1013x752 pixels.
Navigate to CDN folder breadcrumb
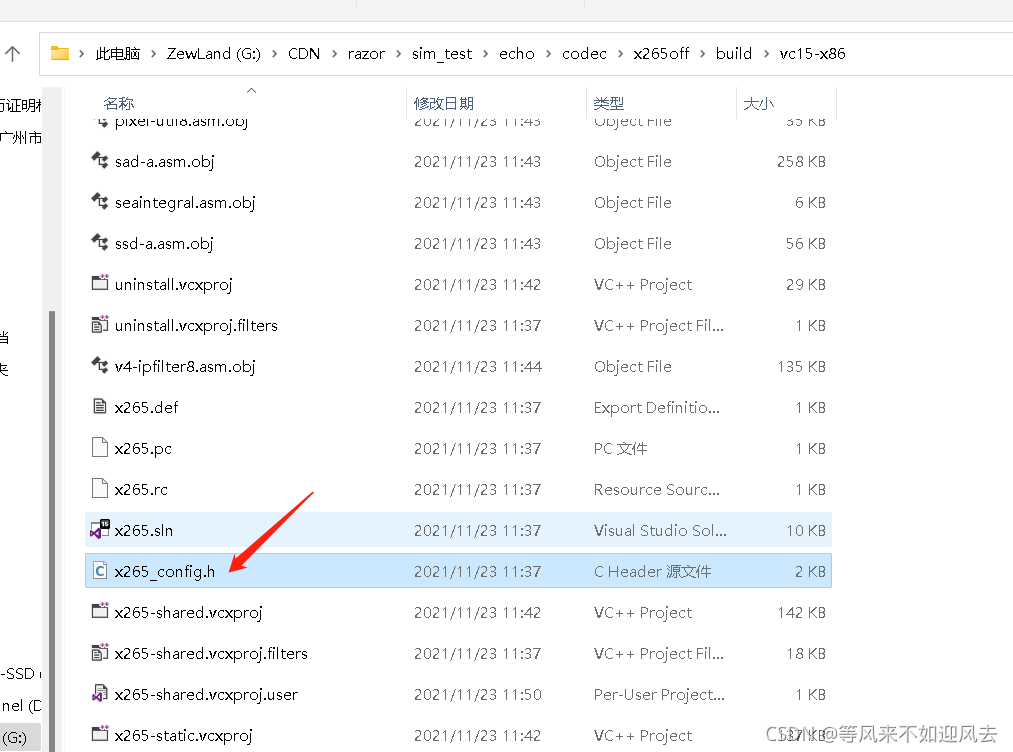pyautogui.click(x=304, y=54)
